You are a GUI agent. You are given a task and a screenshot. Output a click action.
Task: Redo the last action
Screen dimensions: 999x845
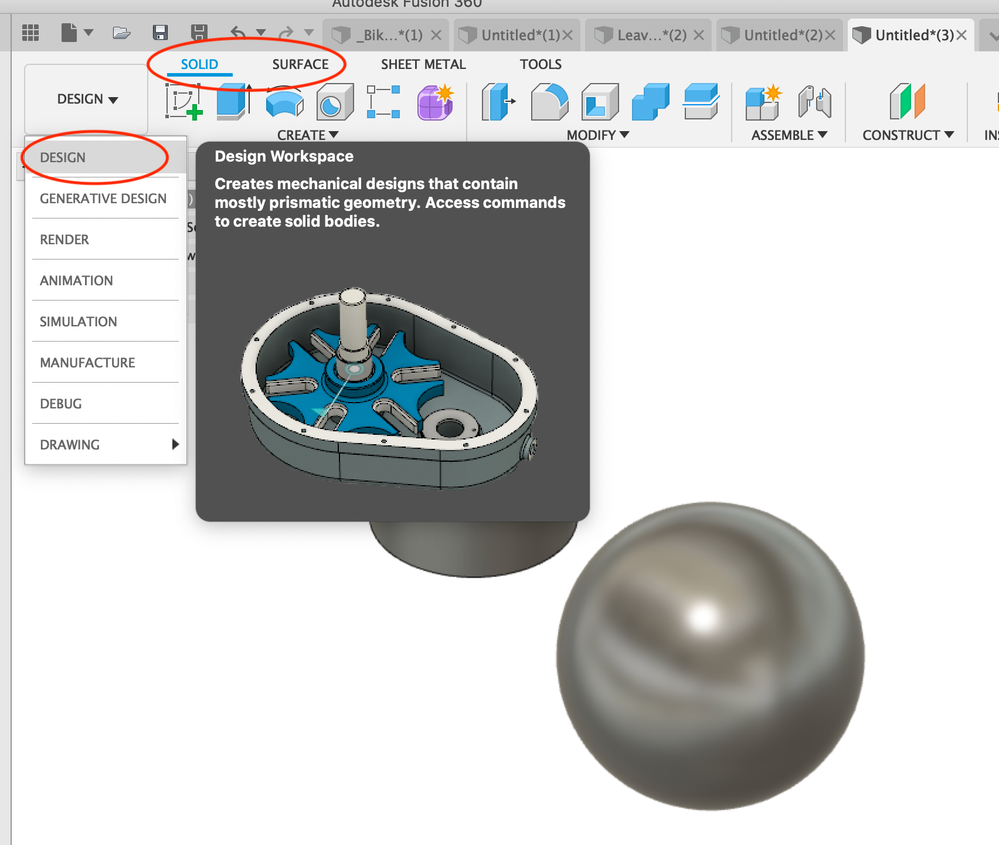coord(286,32)
